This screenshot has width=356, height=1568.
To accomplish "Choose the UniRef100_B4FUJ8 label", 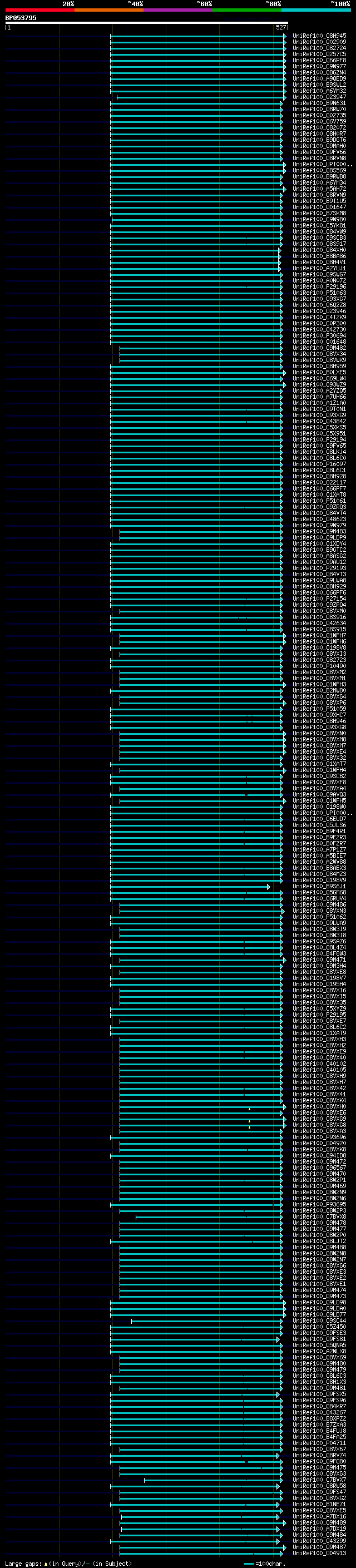I will [x=319, y=1431].
